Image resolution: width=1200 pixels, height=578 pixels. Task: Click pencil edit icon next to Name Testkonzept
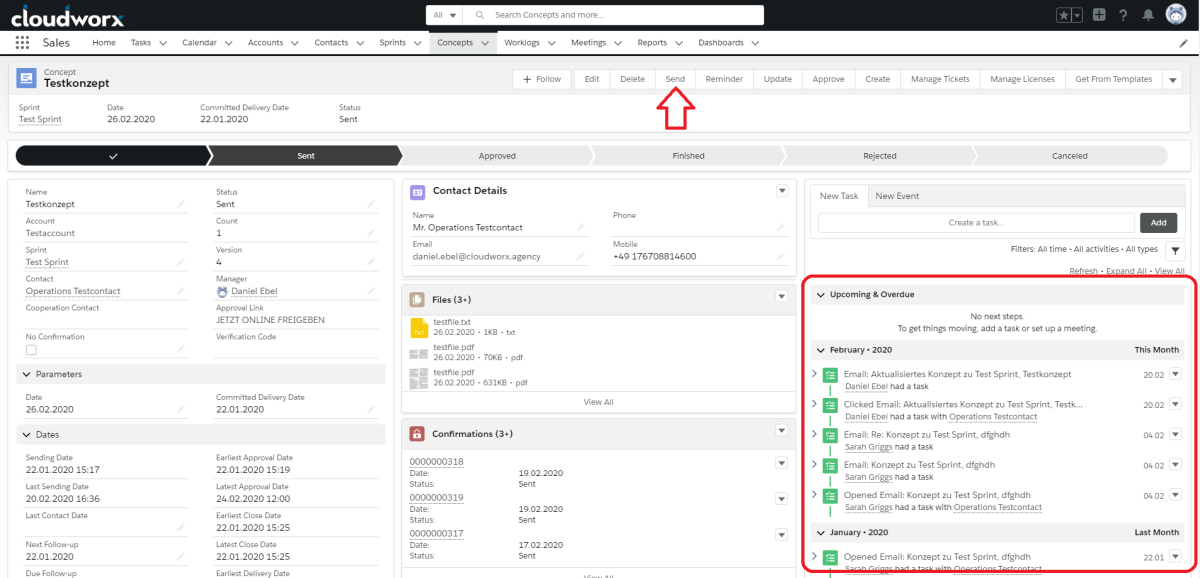pyautogui.click(x=181, y=204)
